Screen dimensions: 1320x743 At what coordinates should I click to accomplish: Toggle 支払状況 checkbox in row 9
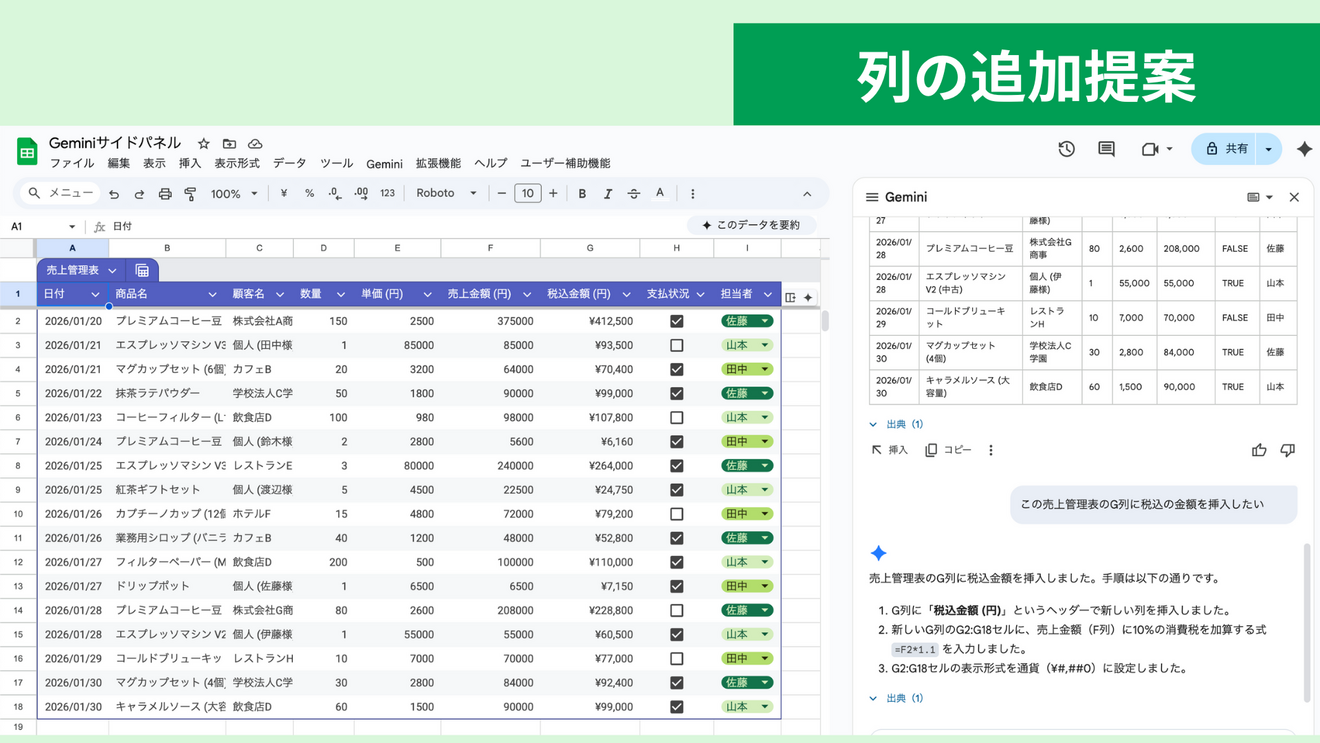pyautogui.click(x=677, y=490)
